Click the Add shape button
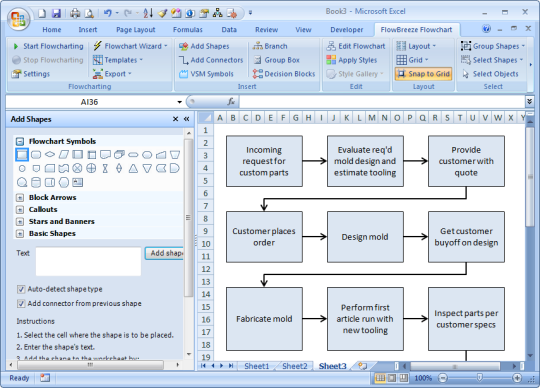The image size is (540, 388). click(x=165, y=253)
